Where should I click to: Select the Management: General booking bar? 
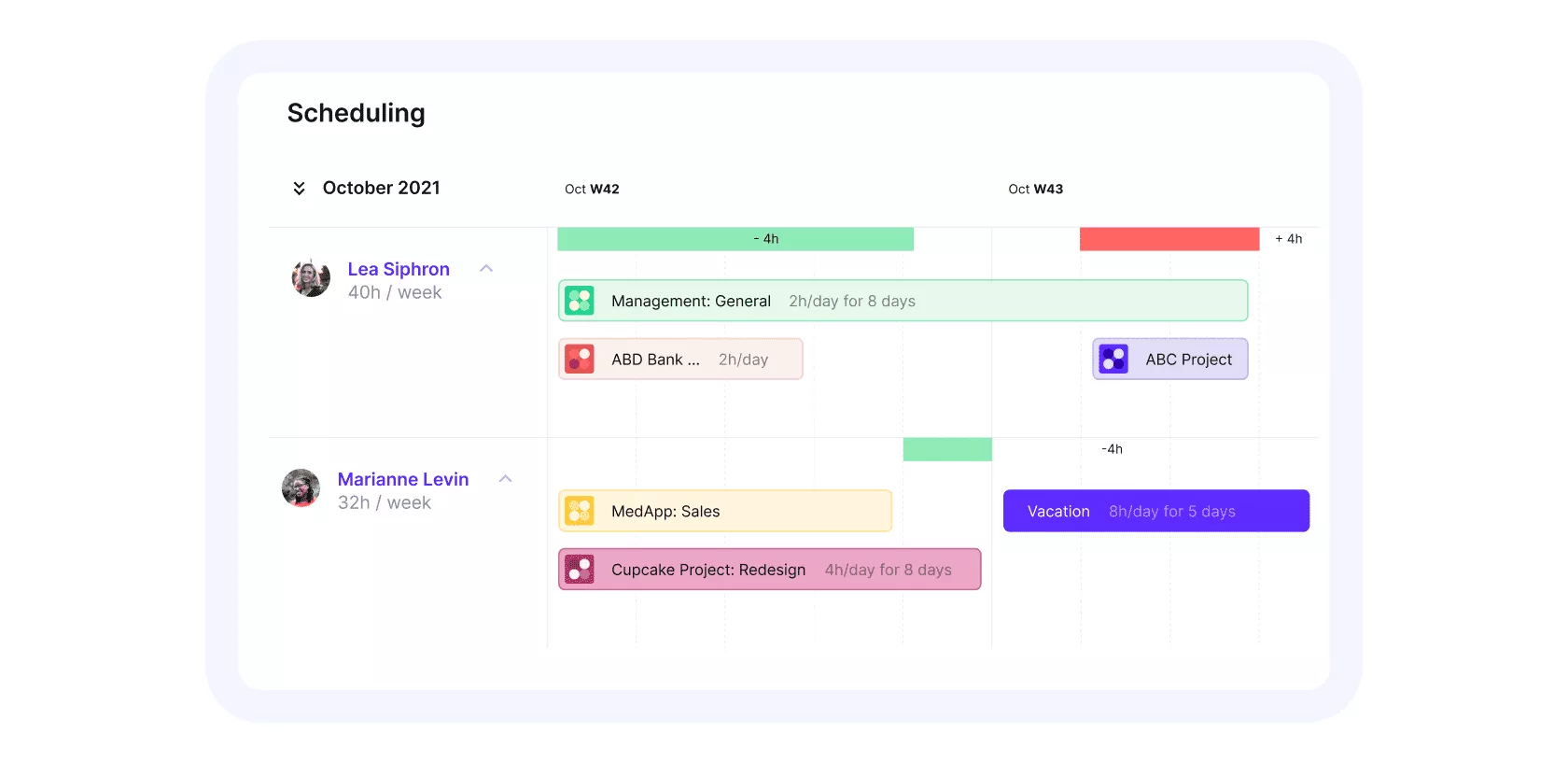pyautogui.click(x=903, y=301)
